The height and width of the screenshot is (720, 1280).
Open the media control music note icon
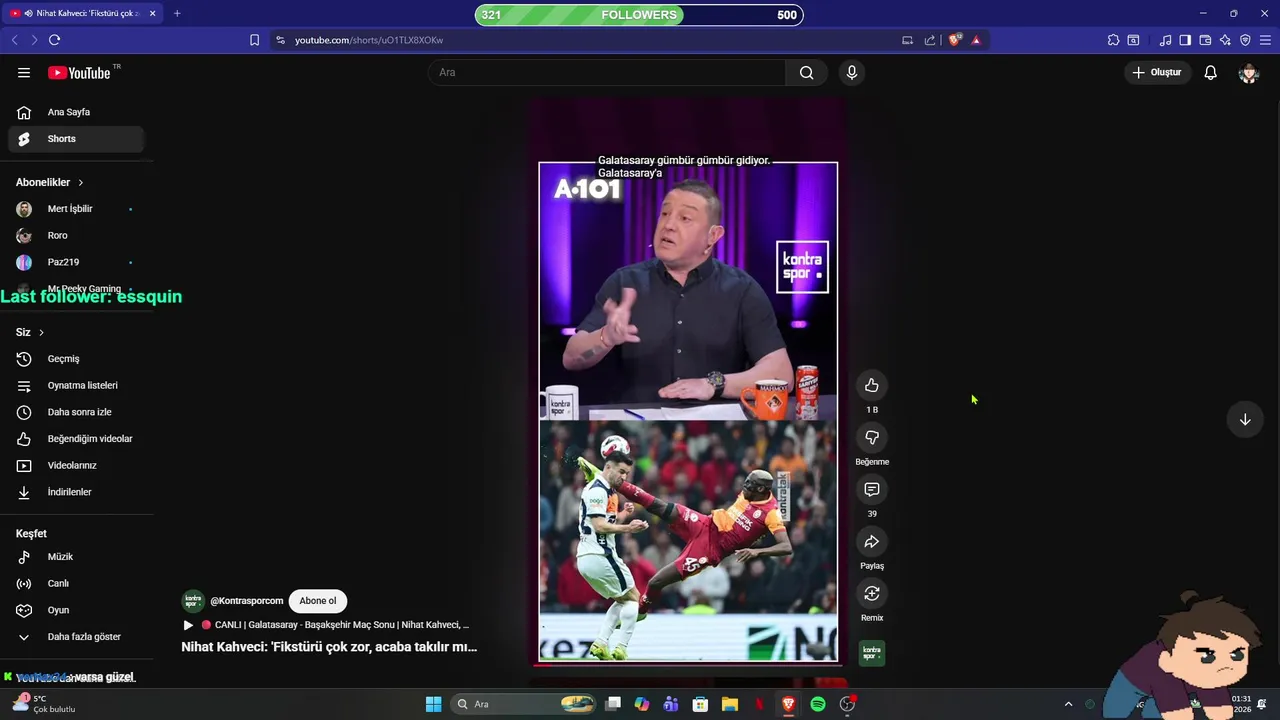point(1165,40)
